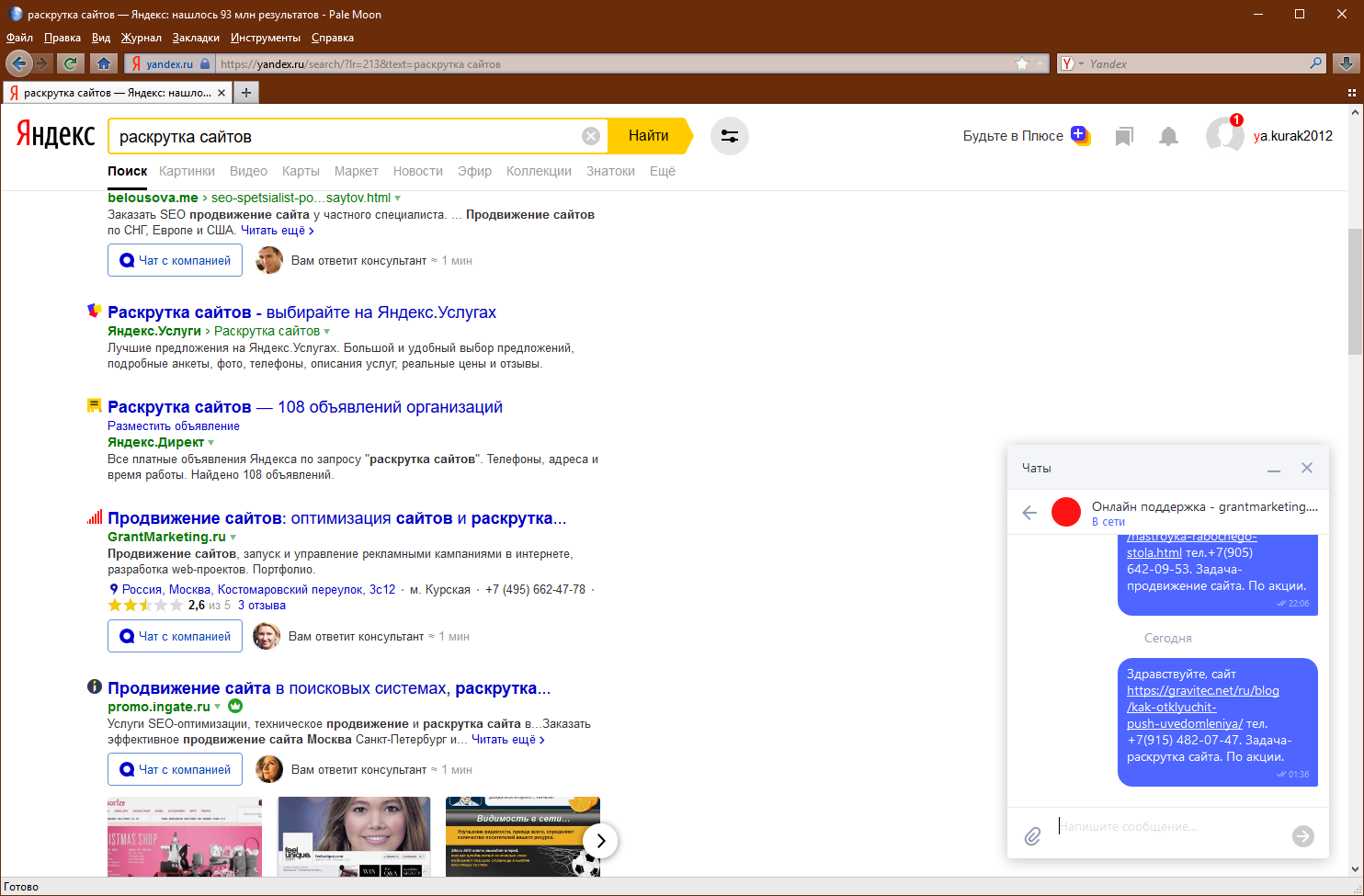This screenshot has height=896, width=1364.
Task: Open the Правка menu
Action: click(x=63, y=38)
